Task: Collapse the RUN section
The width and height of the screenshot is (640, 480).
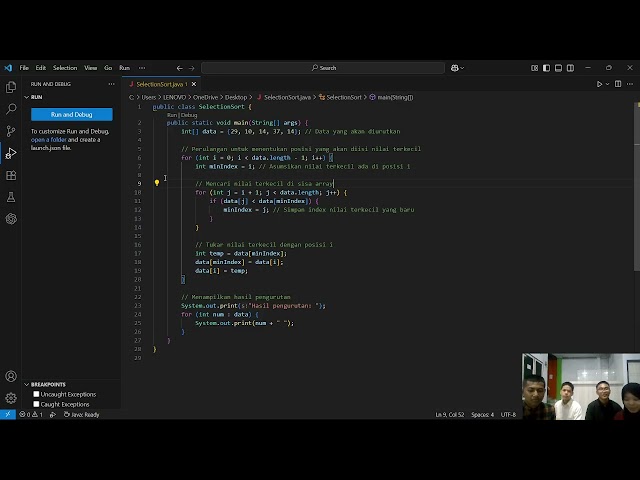Action: click(x=27, y=97)
